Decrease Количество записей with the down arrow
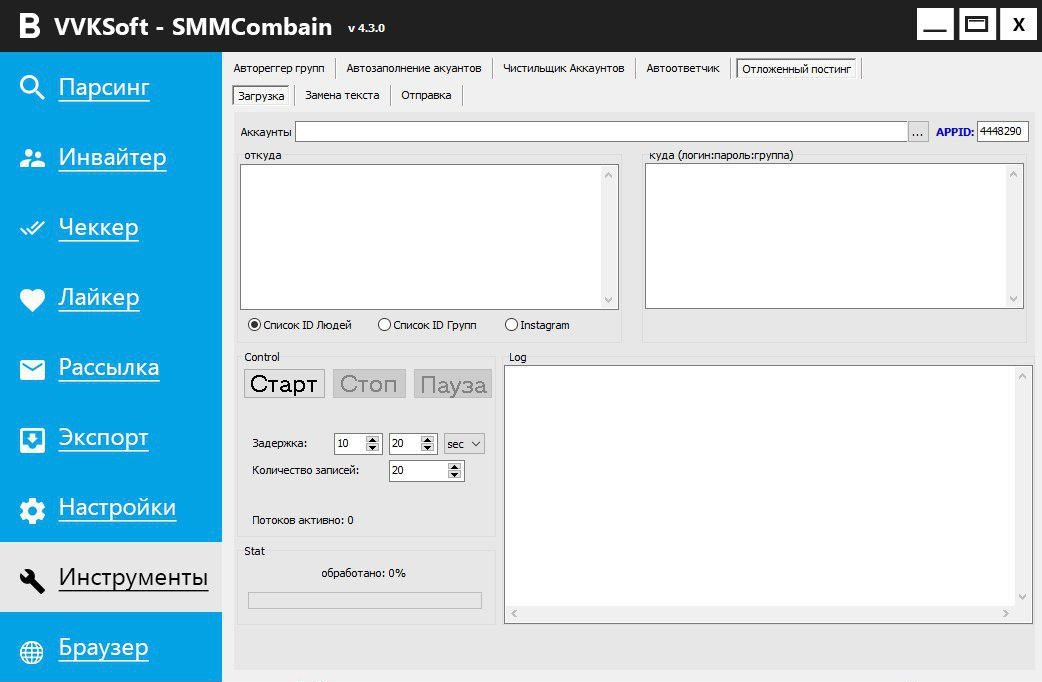The image size is (1042, 682). pyautogui.click(x=455, y=475)
